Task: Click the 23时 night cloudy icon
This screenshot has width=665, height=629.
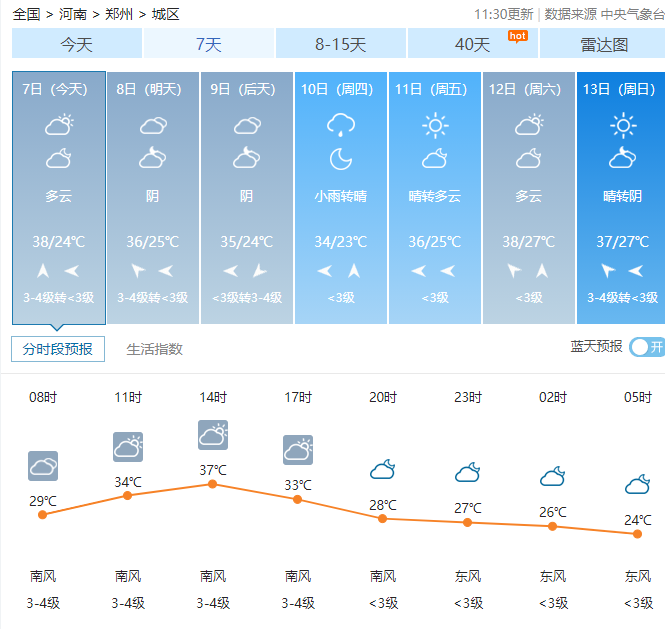Action: coord(467,472)
